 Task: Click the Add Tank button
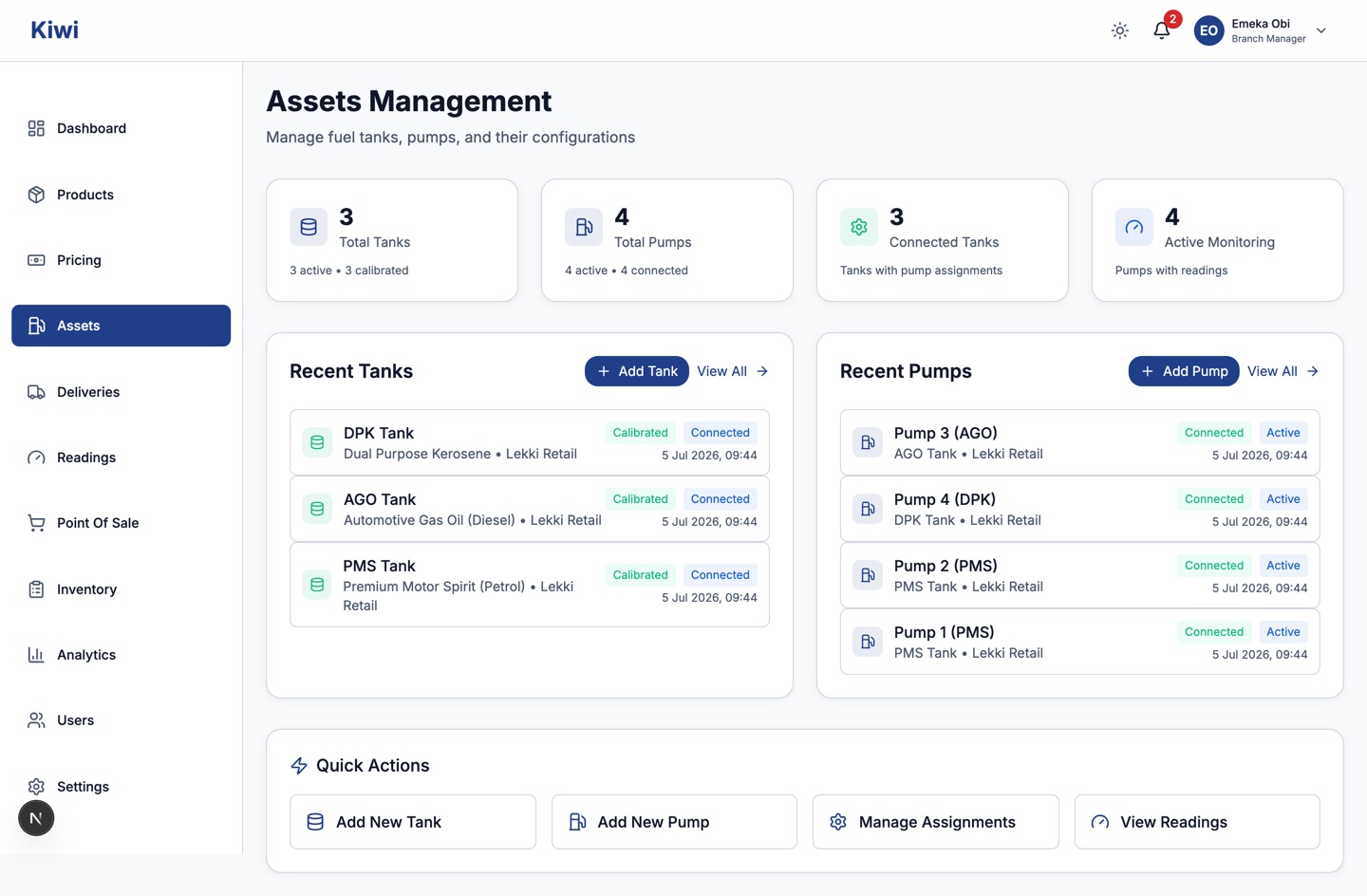[x=637, y=371]
